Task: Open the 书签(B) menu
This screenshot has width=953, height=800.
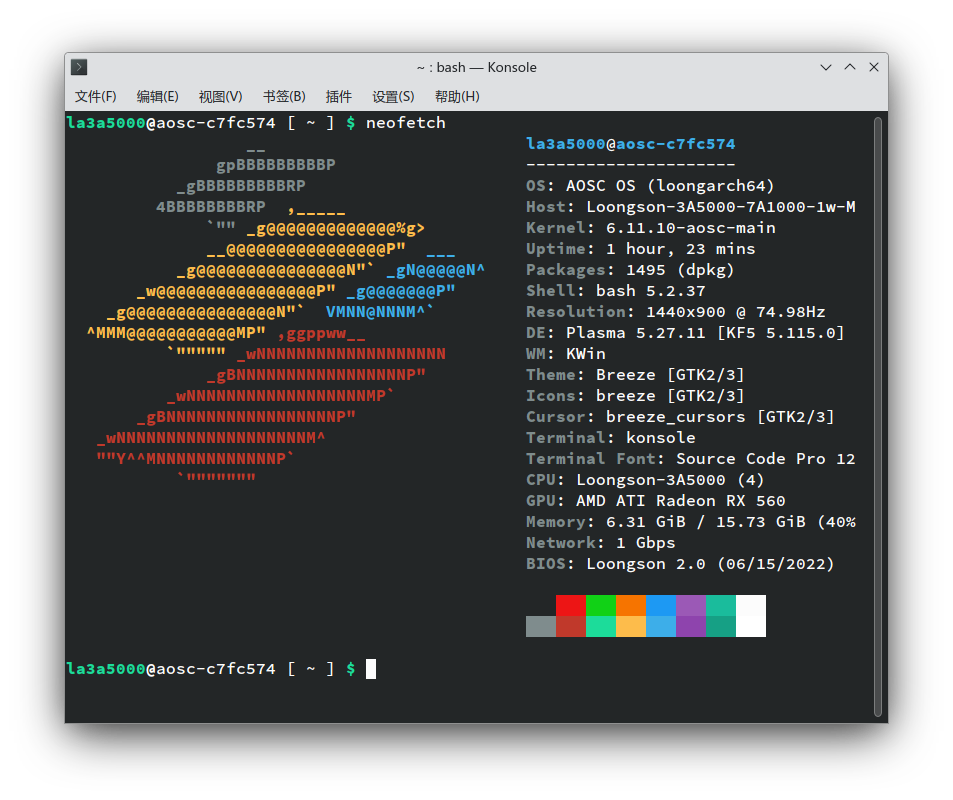Action: (x=284, y=97)
